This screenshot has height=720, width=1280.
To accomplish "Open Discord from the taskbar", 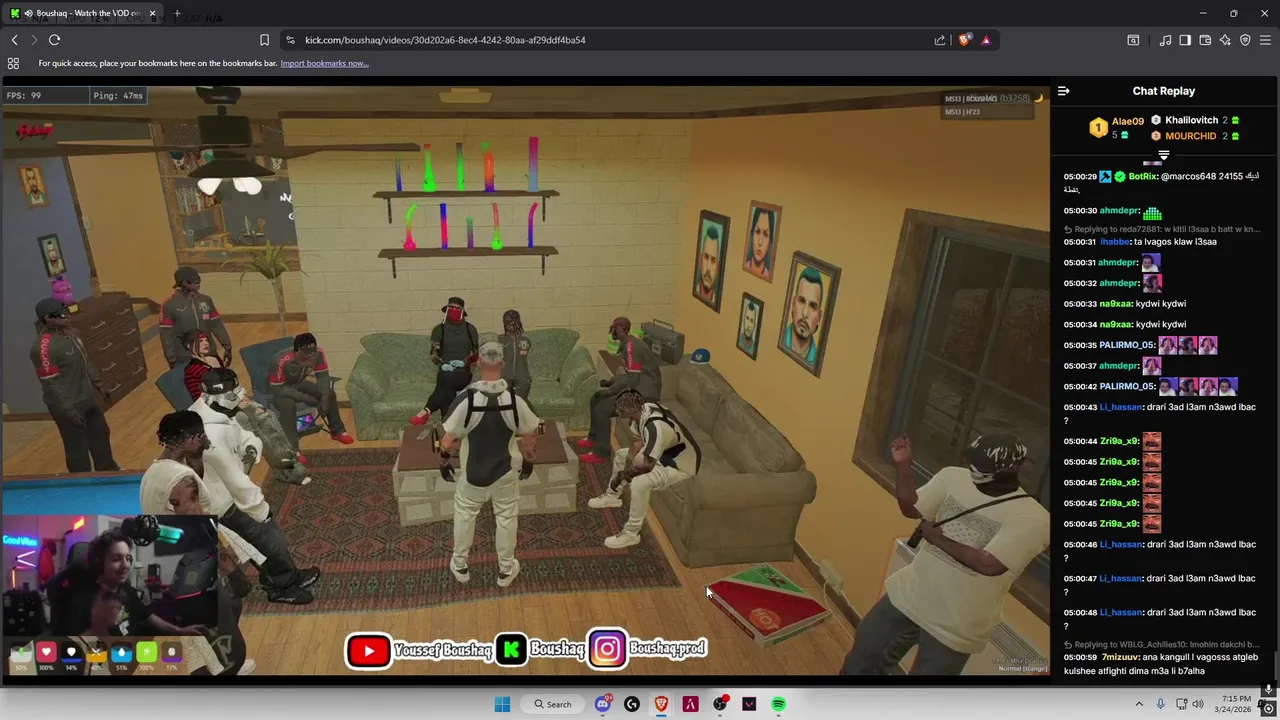I will tap(602, 704).
